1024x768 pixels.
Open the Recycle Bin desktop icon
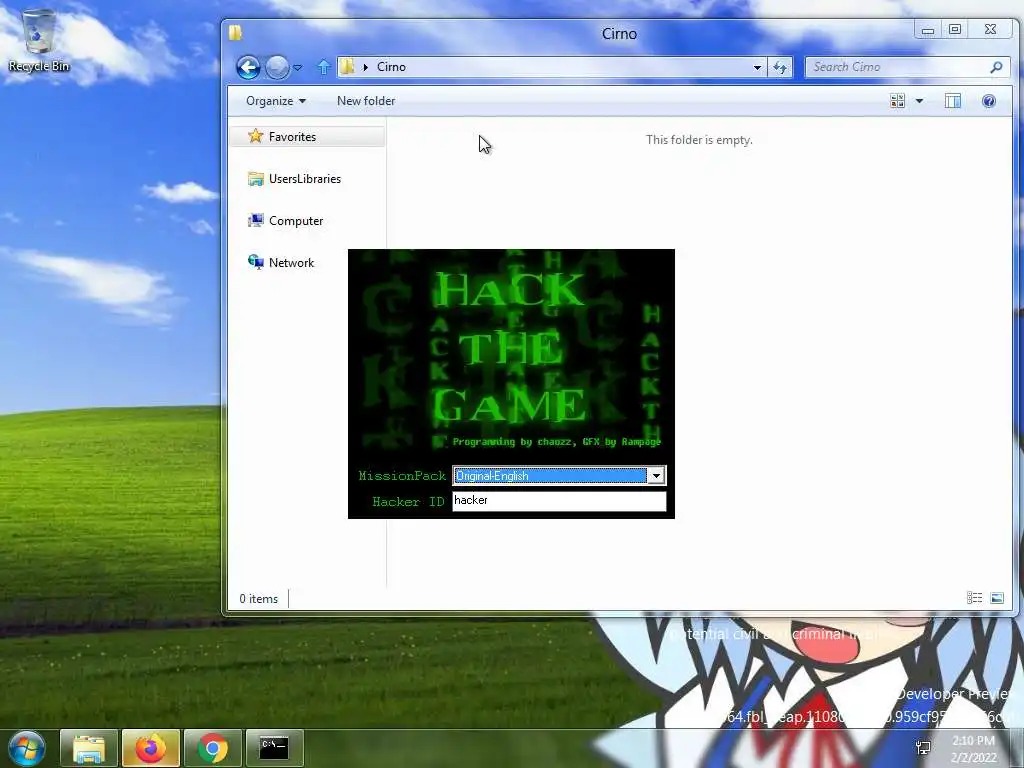pos(39,40)
